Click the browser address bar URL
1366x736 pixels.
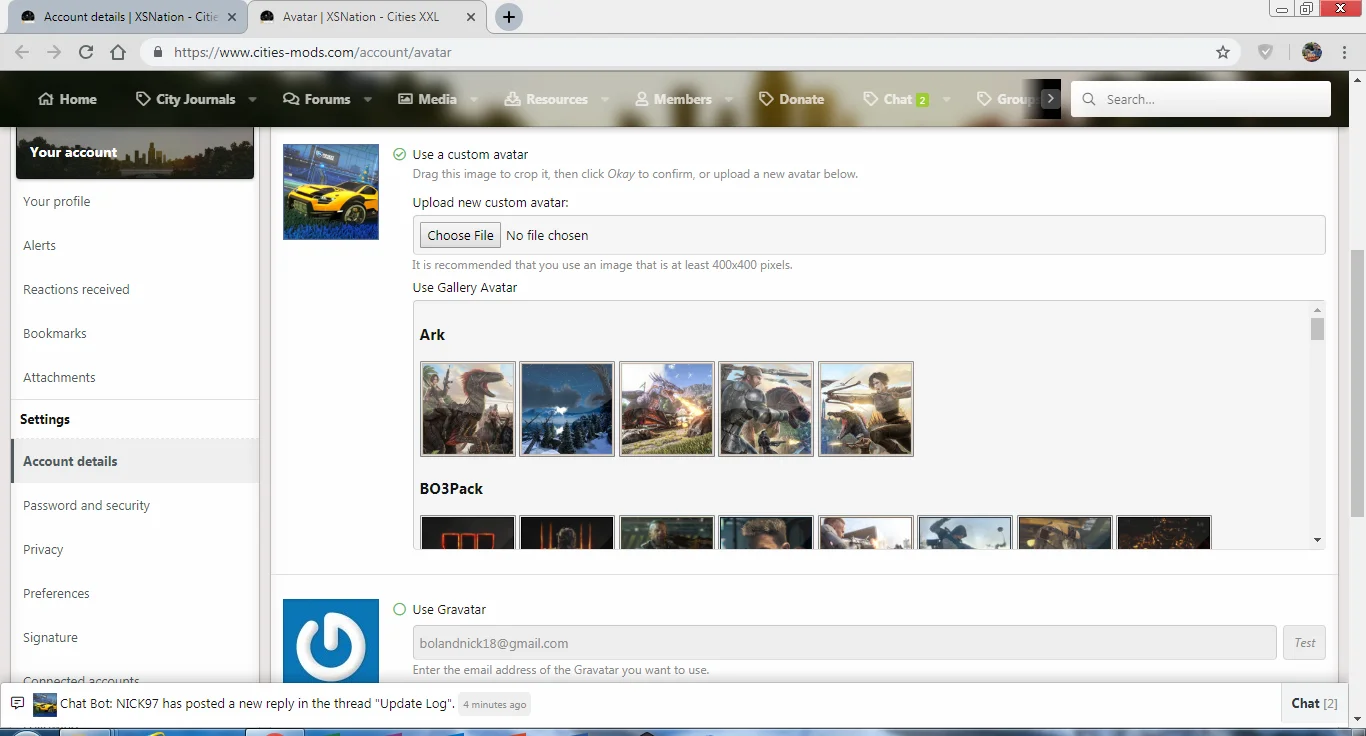[312, 52]
